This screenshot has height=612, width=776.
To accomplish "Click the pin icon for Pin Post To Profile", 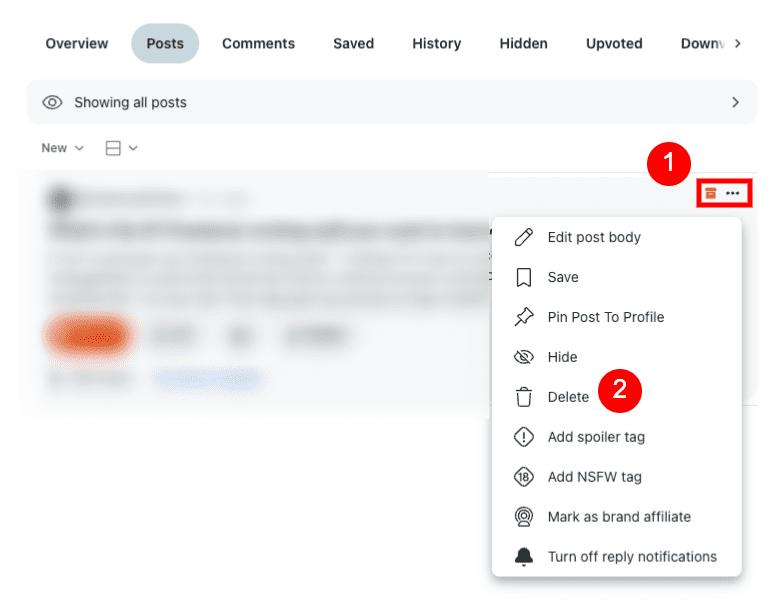I will coord(524,317).
